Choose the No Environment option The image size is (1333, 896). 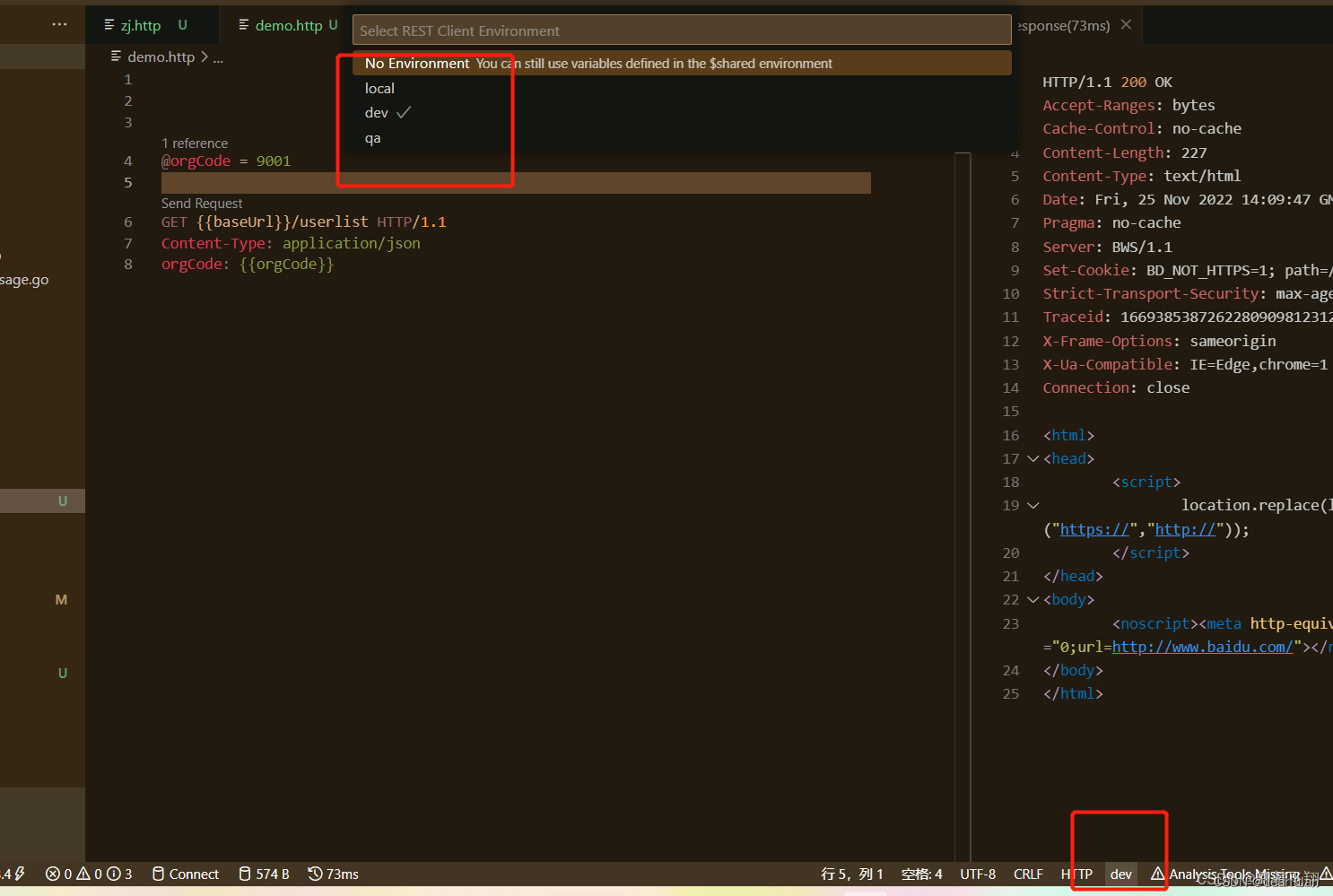click(x=682, y=63)
